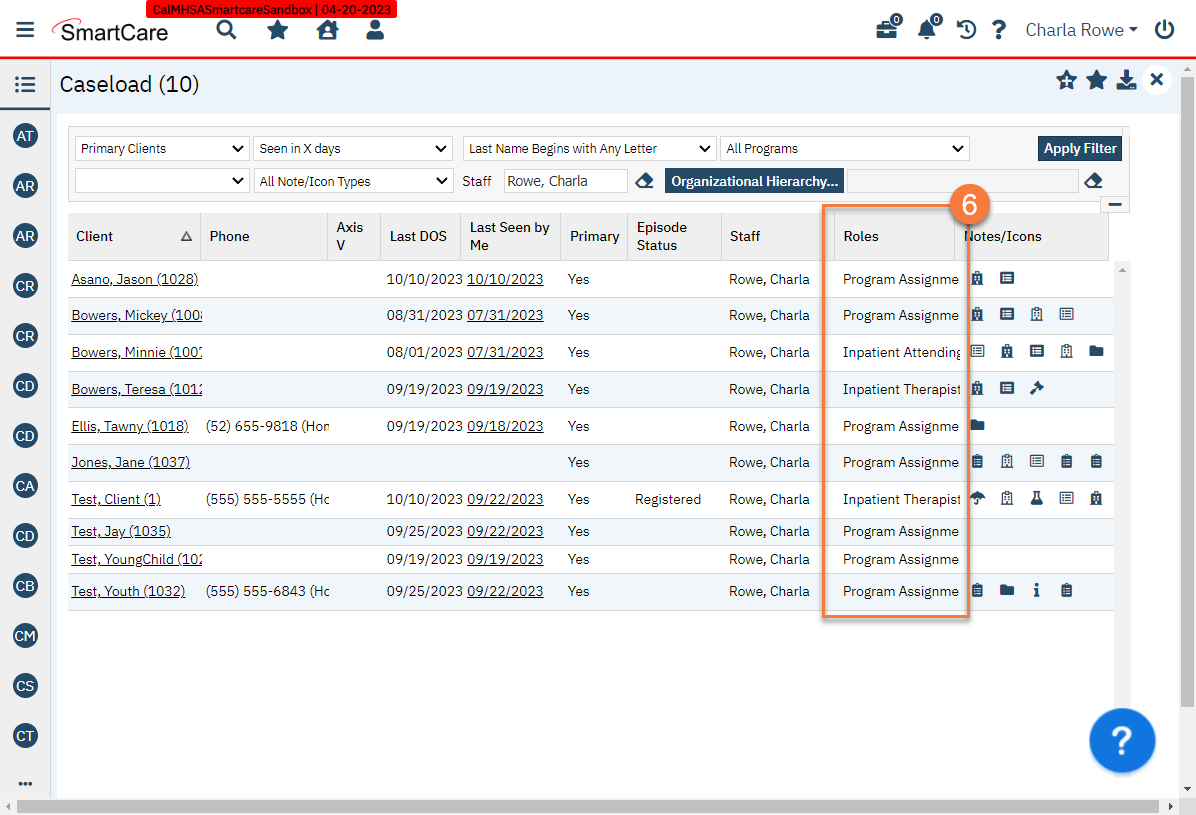1196x815 pixels.
Task: Open the search magnifier icon in header
Action: point(227,30)
